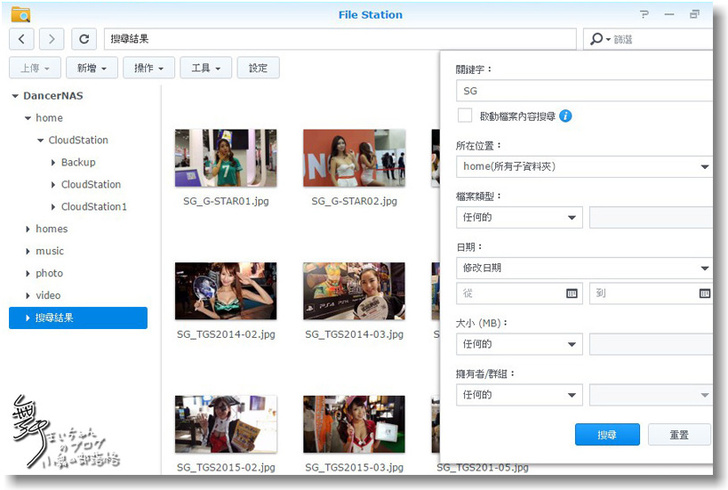The height and width of the screenshot is (490, 728).
Task: Click the File Station folder logo
Action: click(x=20, y=14)
